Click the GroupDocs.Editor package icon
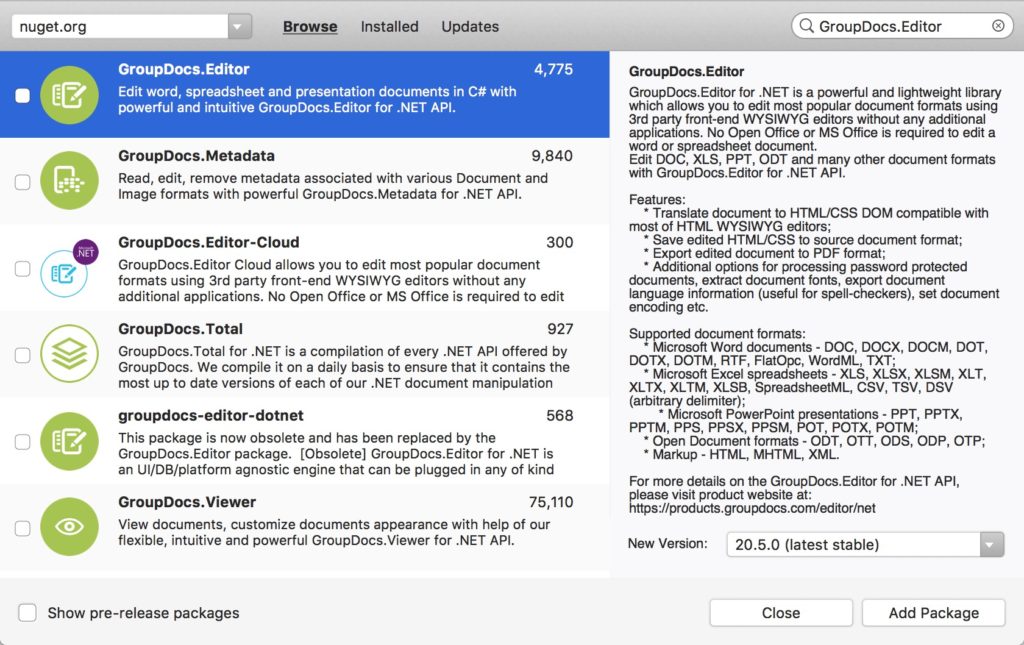This screenshot has width=1024, height=645. pyautogui.click(x=69, y=95)
